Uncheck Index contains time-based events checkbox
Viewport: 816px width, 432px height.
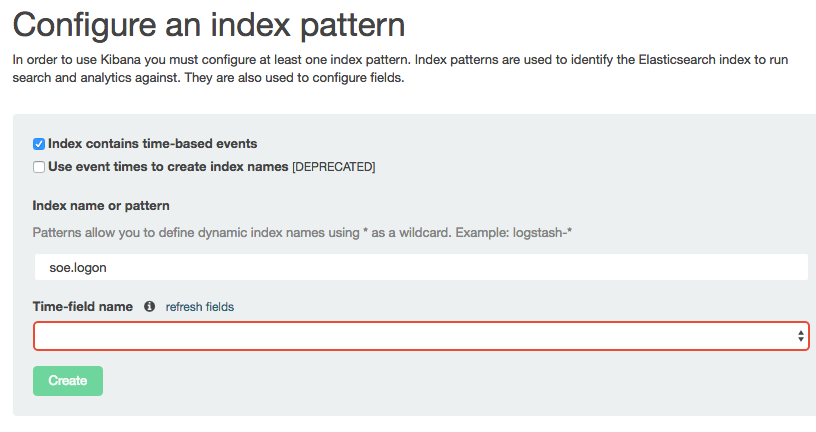point(39,144)
